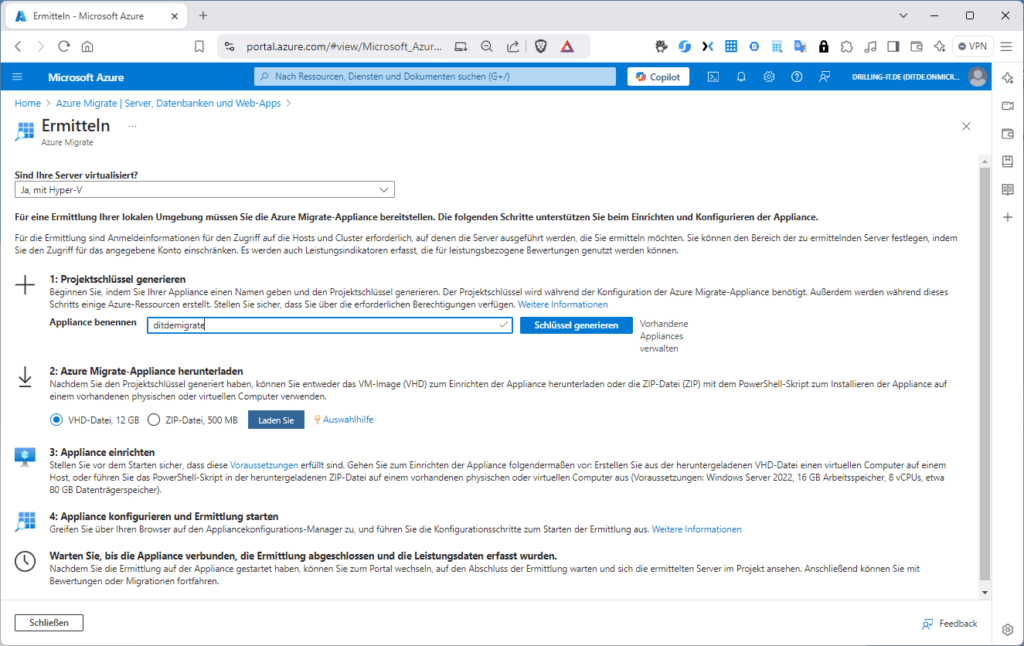Click the Brave shields lion icon

point(541,46)
